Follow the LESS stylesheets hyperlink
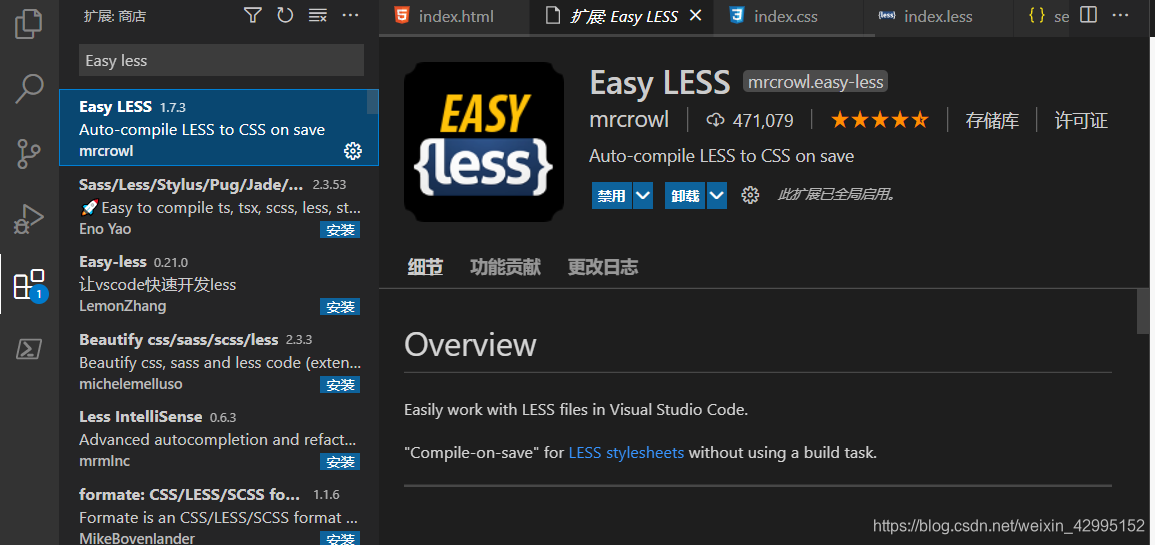1155x545 pixels. click(x=626, y=453)
